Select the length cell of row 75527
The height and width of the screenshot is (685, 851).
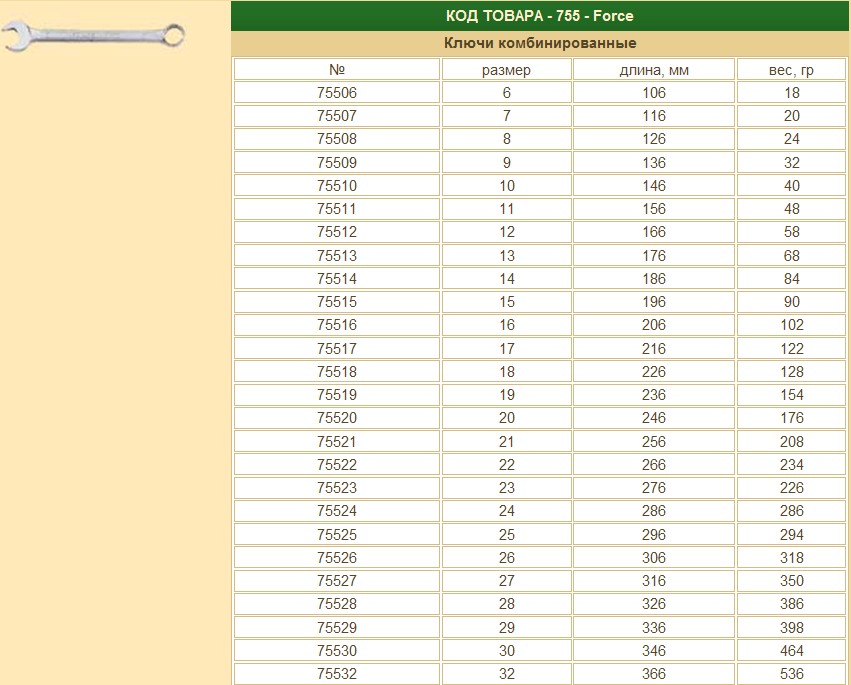(x=654, y=581)
